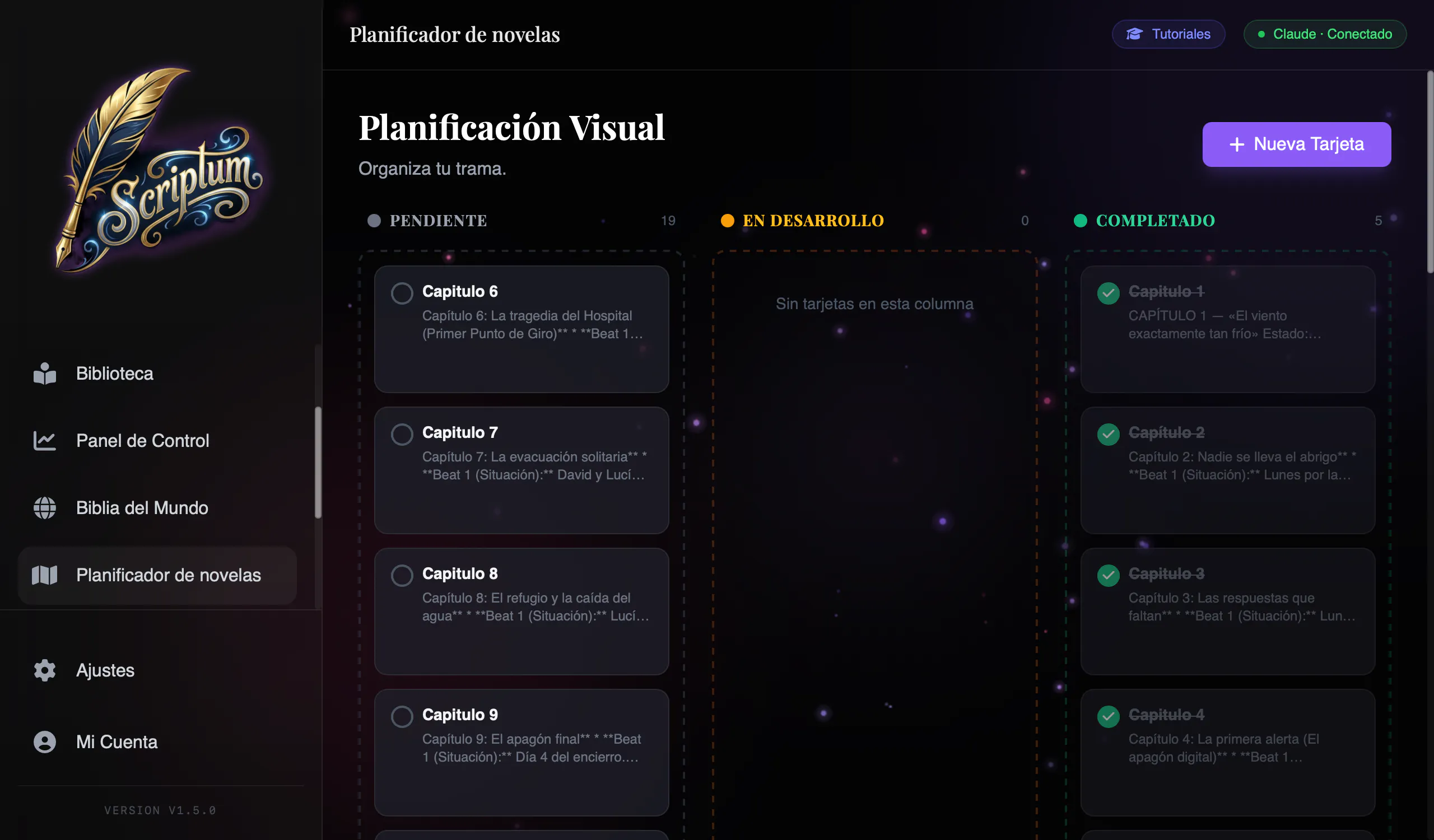Mark Capitulo 7 as completed
This screenshot has width=1434, height=840.
point(402,435)
